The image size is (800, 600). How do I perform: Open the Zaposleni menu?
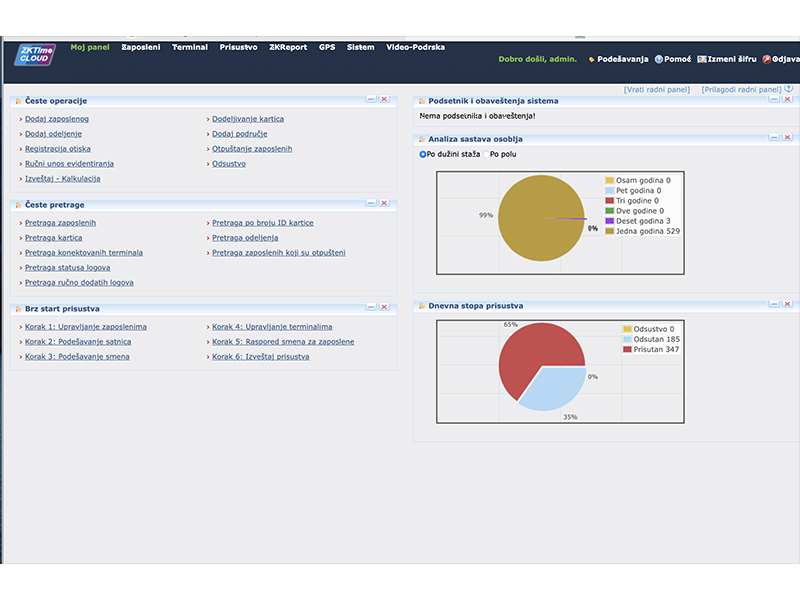coord(140,47)
